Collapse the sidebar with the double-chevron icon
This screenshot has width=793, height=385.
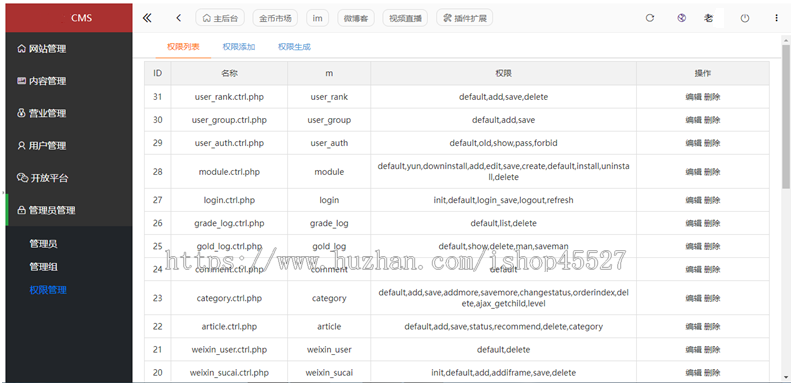(x=147, y=18)
